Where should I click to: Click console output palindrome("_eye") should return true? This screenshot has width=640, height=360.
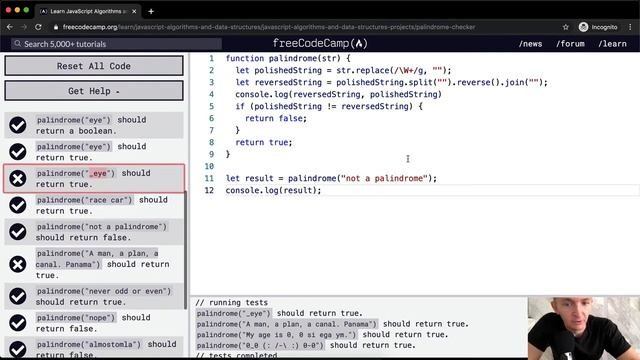coord(279,313)
